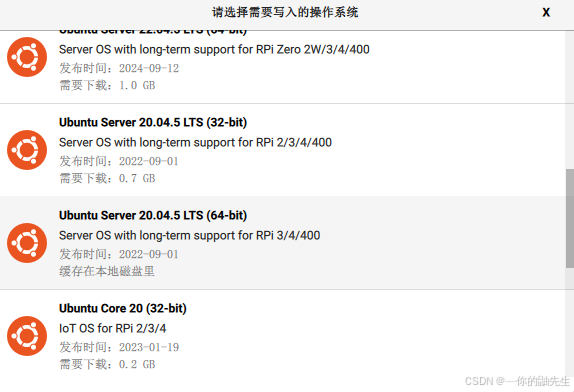Choose Ubuntu Server 20.04.5 LTS (64-bit) title
The height and width of the screenshot is (392, 574).
(x=153, y=215)
